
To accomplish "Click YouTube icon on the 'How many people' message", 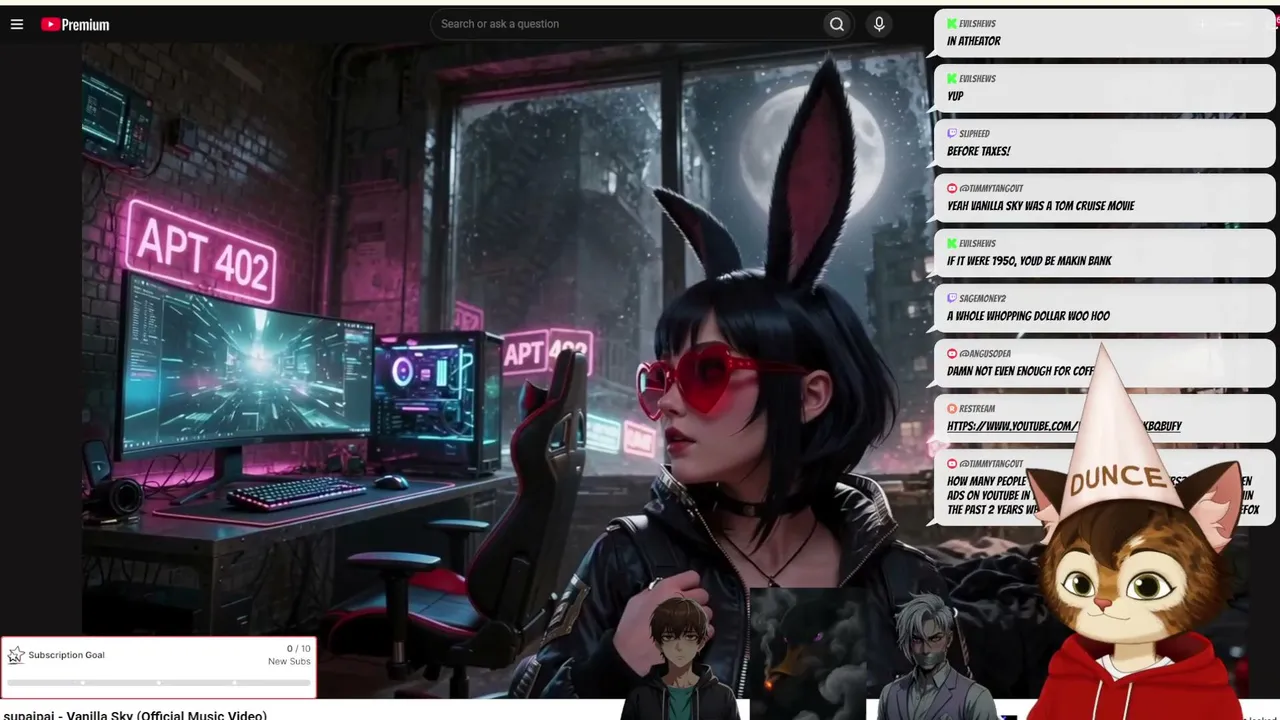I will [x=952, y=464].
